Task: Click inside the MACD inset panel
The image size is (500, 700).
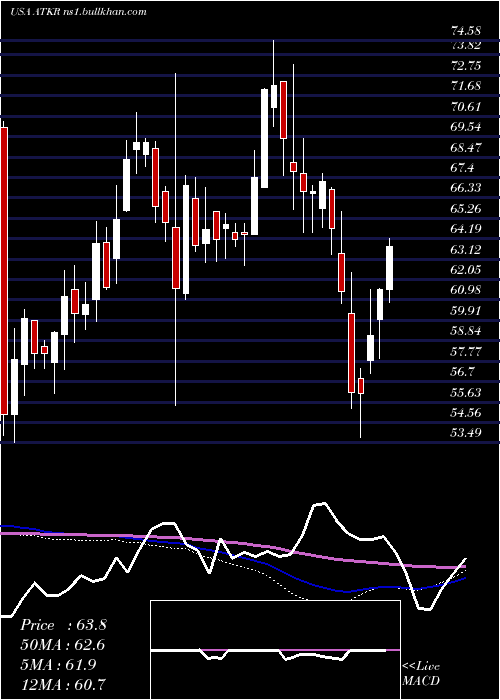Action: tap(275, 650)
